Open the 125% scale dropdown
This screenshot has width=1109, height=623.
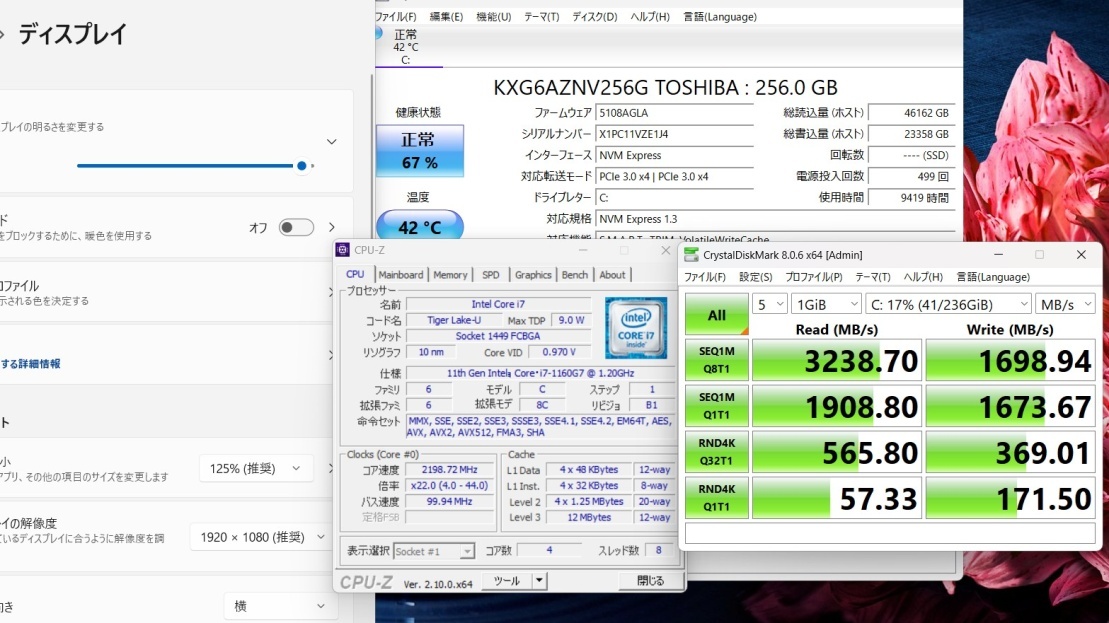point(256,468)
